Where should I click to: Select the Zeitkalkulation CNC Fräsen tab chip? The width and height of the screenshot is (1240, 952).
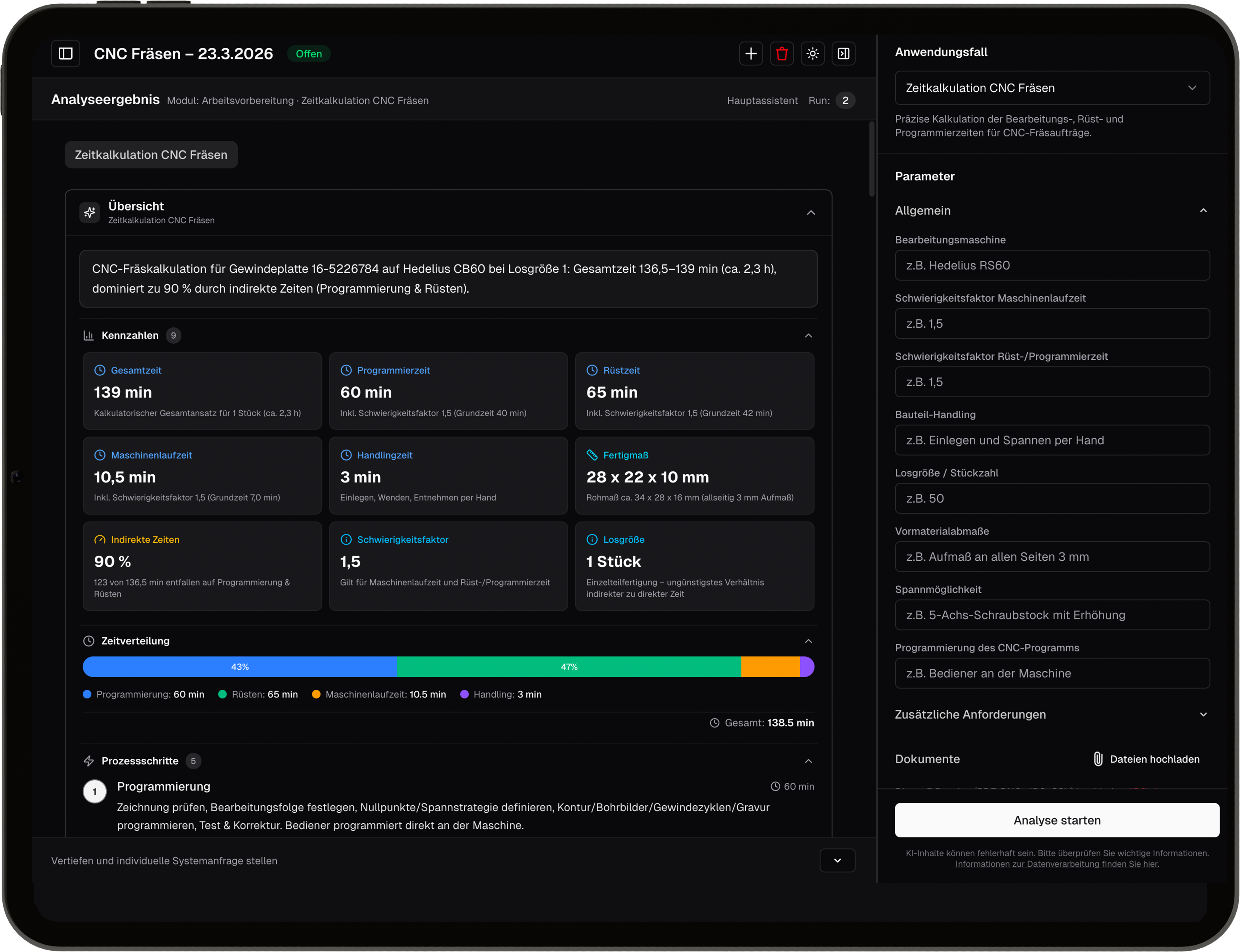[x=151, y=155]
